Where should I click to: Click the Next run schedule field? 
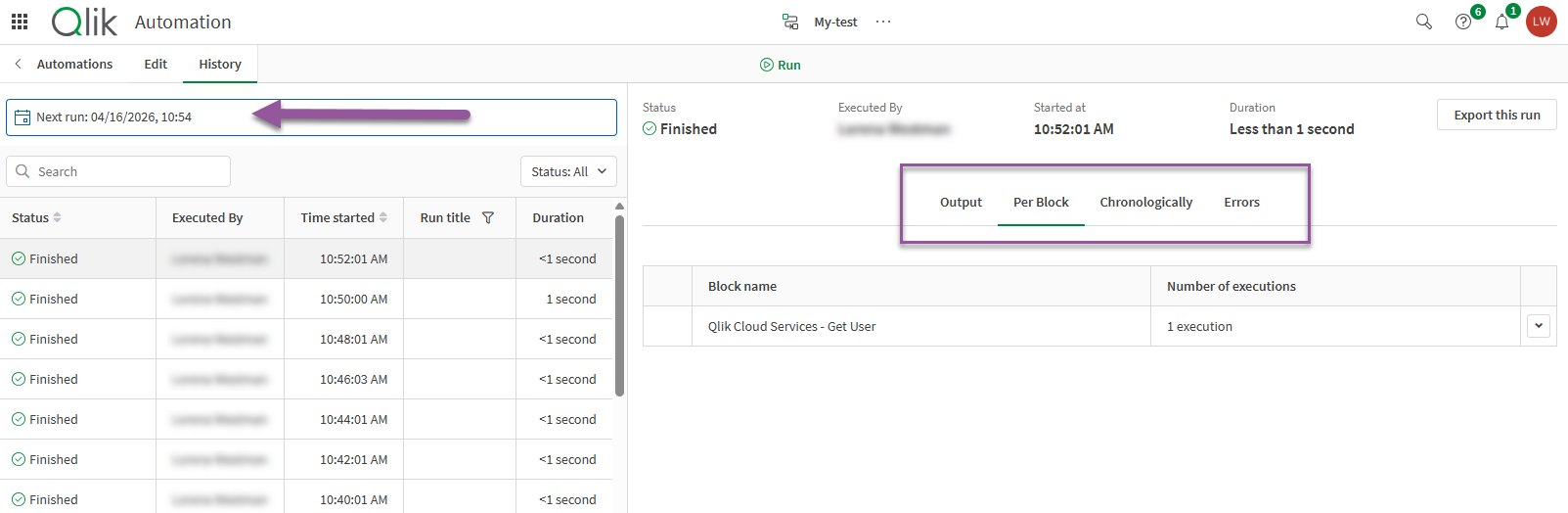(311, 117)
